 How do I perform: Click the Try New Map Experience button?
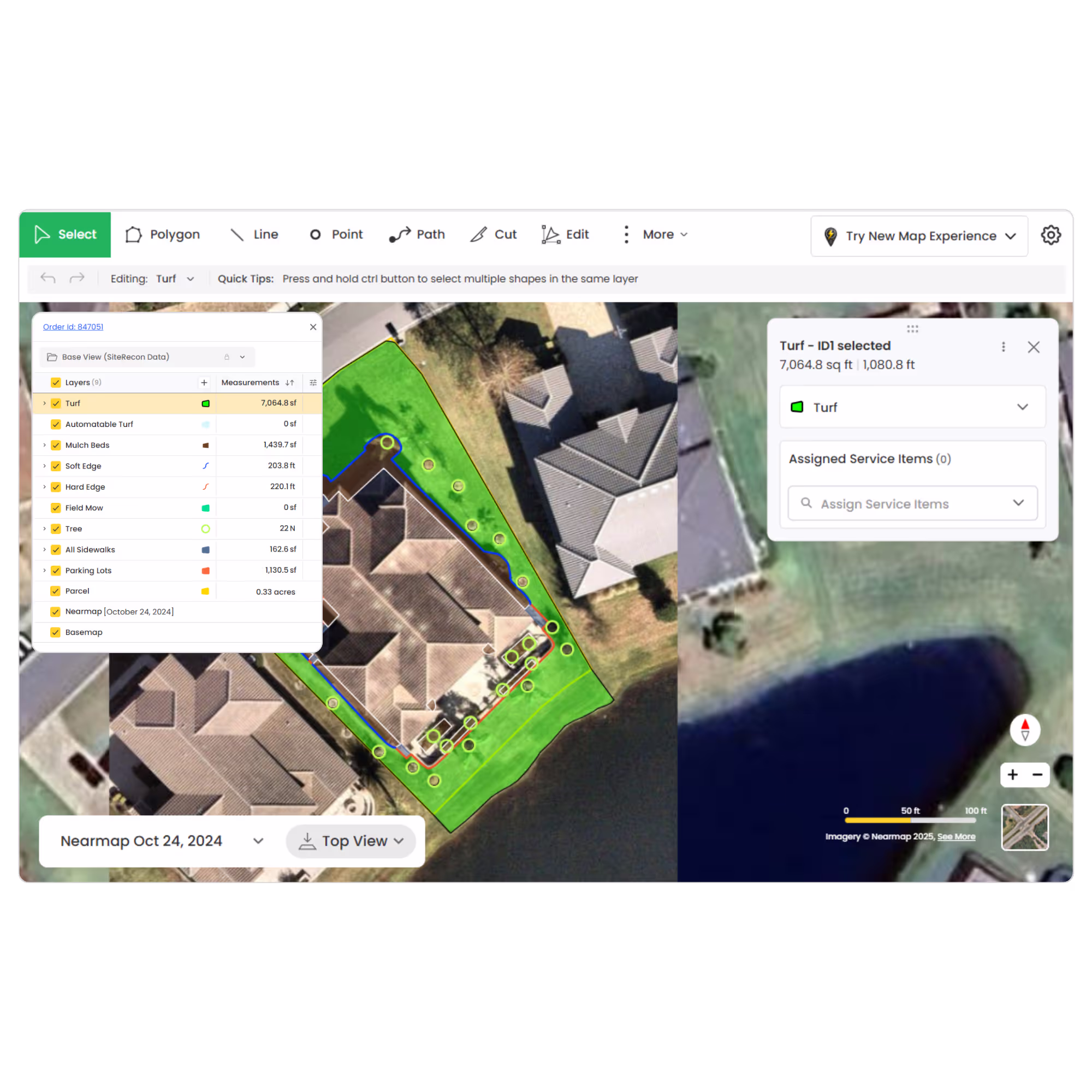click(919, 236)
